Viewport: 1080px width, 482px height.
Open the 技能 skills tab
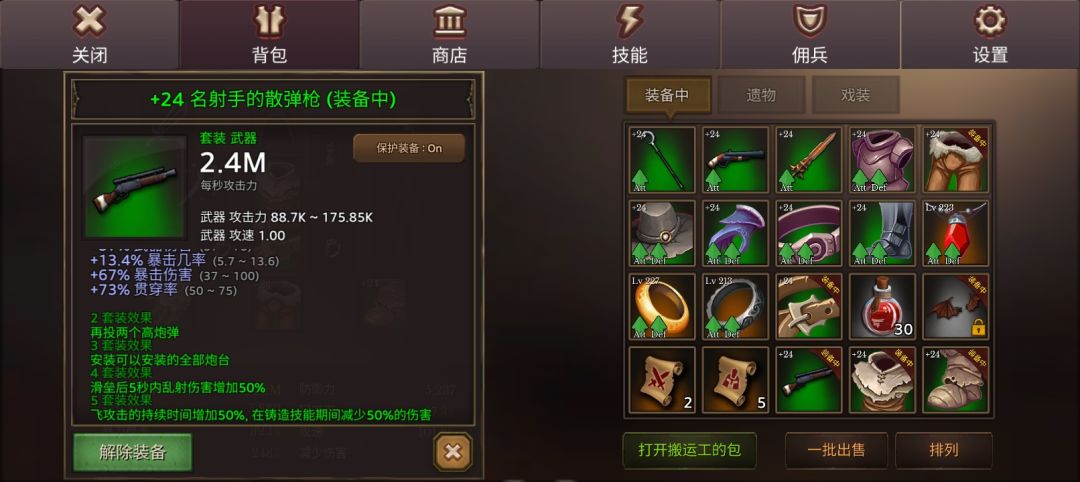point(630,34)
